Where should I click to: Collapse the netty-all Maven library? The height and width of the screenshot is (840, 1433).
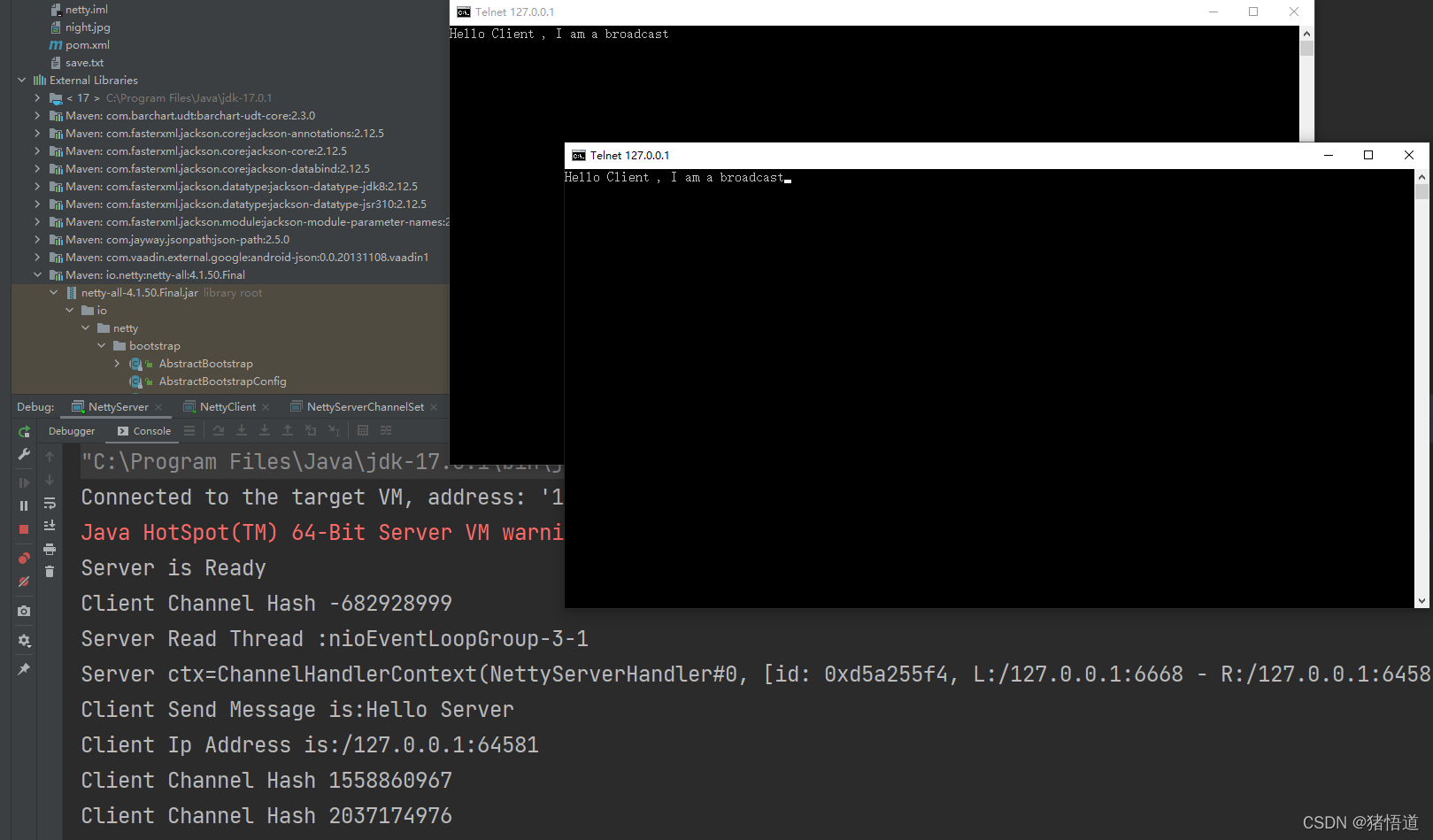pyautogui.click(x=38, y=275)
